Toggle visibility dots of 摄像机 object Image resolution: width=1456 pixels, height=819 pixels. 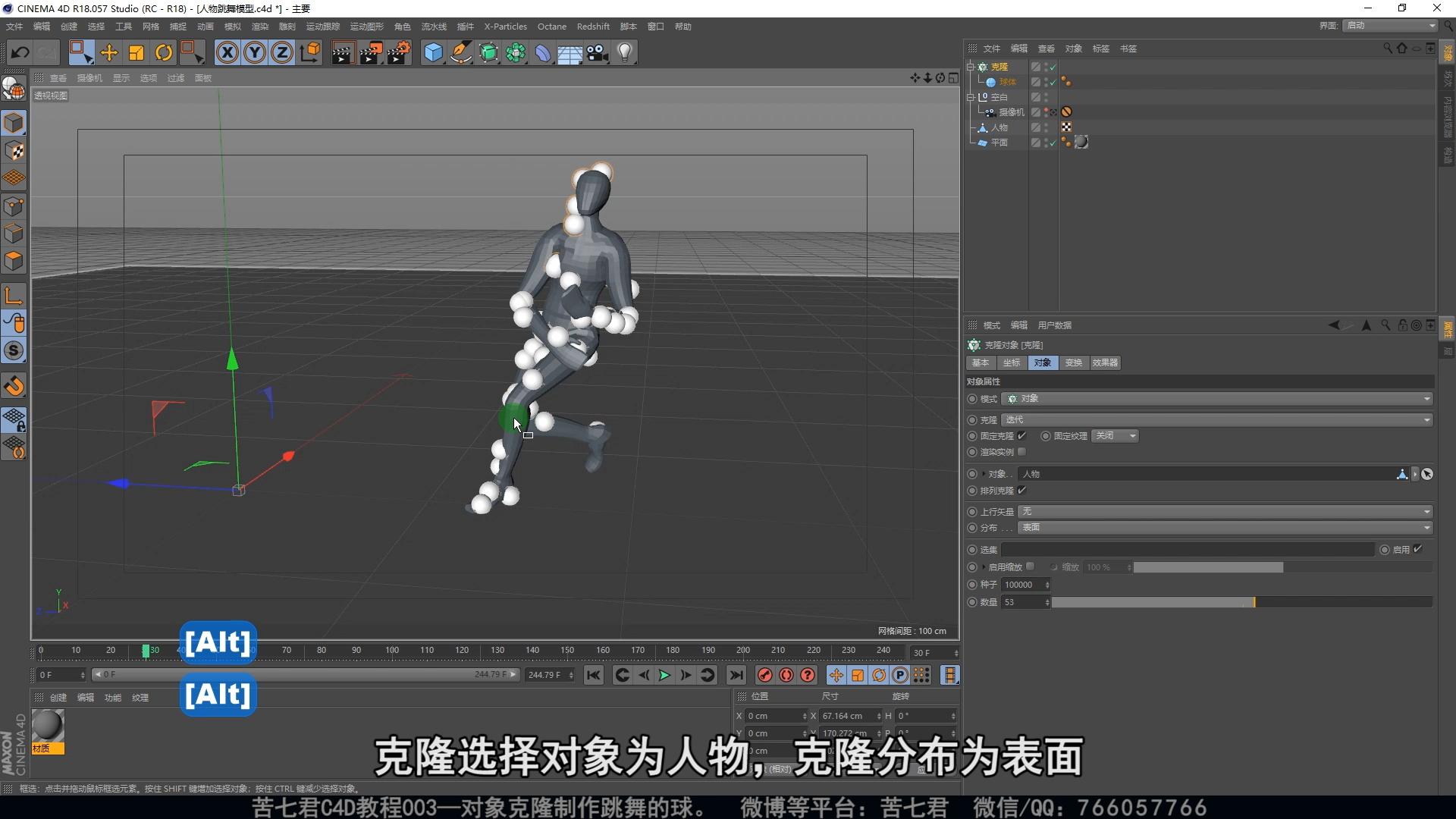coord(1046,112)
